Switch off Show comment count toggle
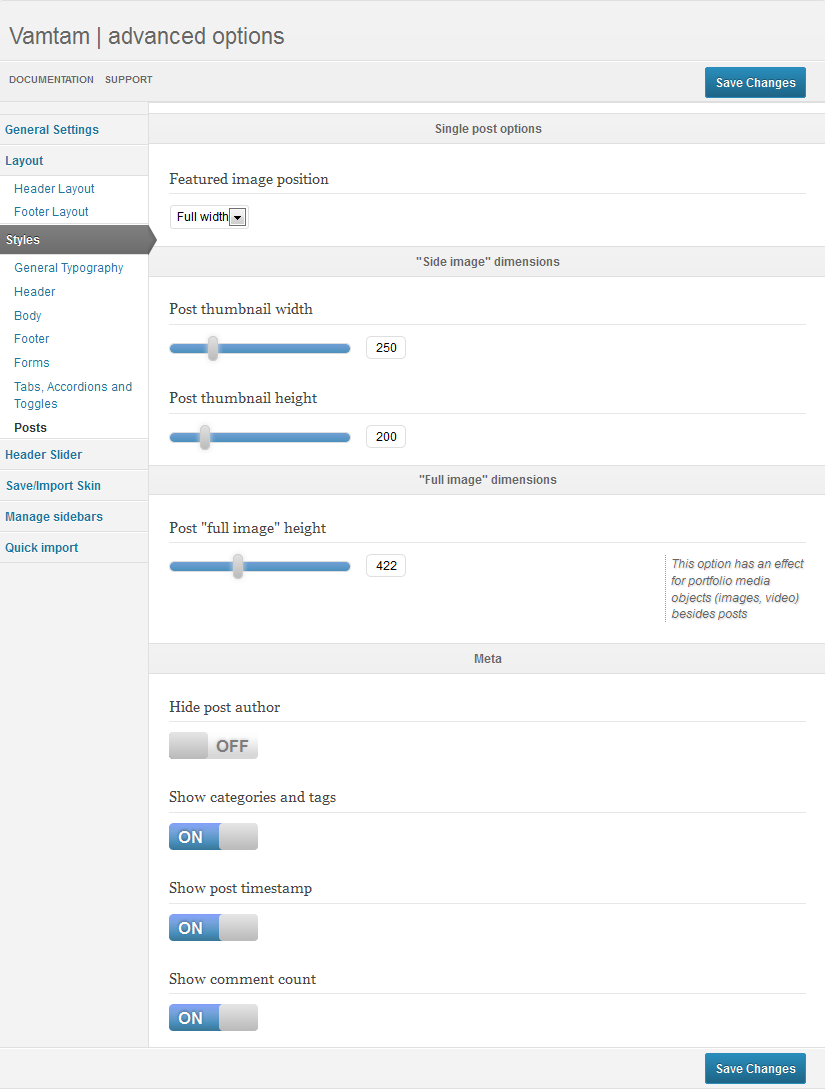Viewport: 825px width, 1089px height. pyautogui.click(x=213, y=1017)
